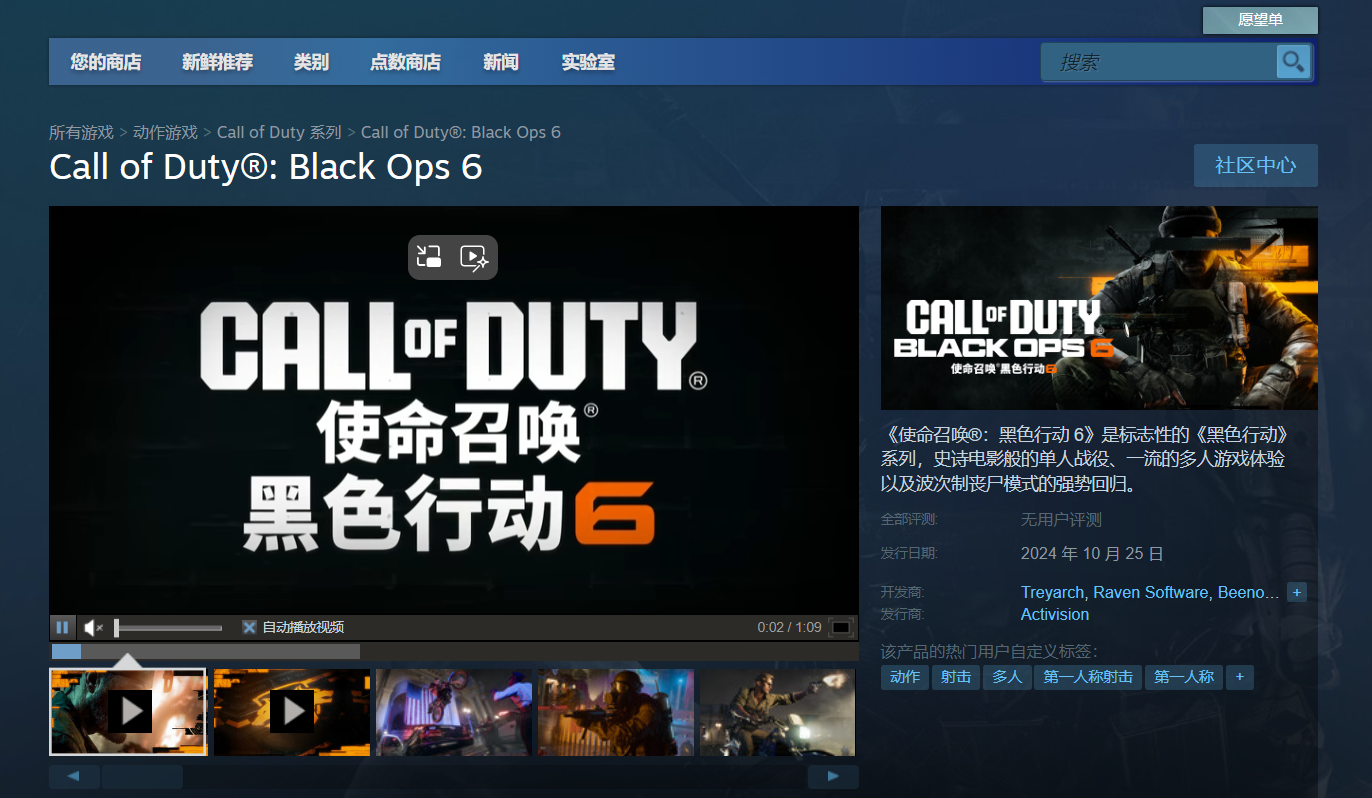Viewport: 1372px width, 798px height.
Task: Open the 社区中心 page
Action: point(1256,165)
